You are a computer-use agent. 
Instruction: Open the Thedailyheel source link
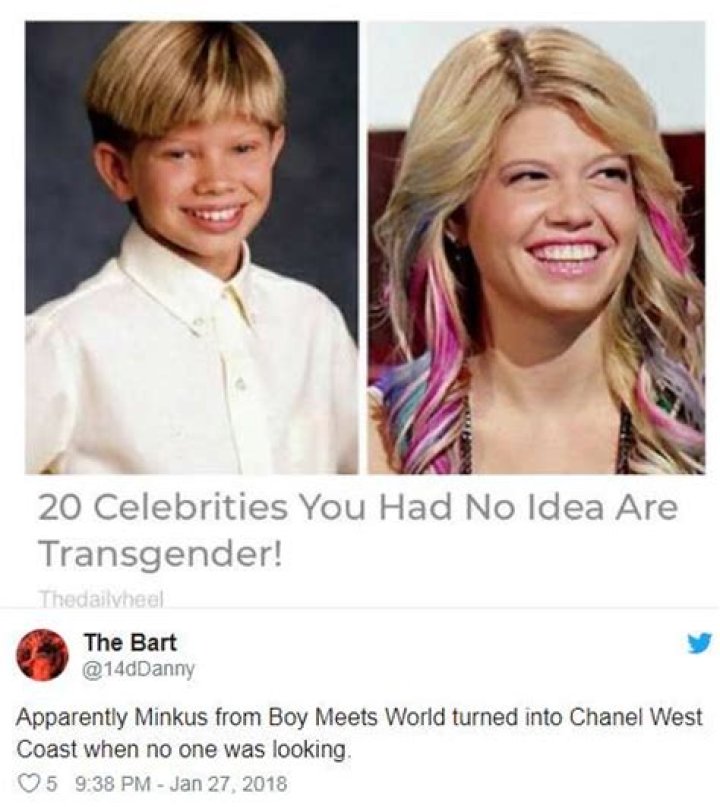pyautogui.click(x=102, y=598)
